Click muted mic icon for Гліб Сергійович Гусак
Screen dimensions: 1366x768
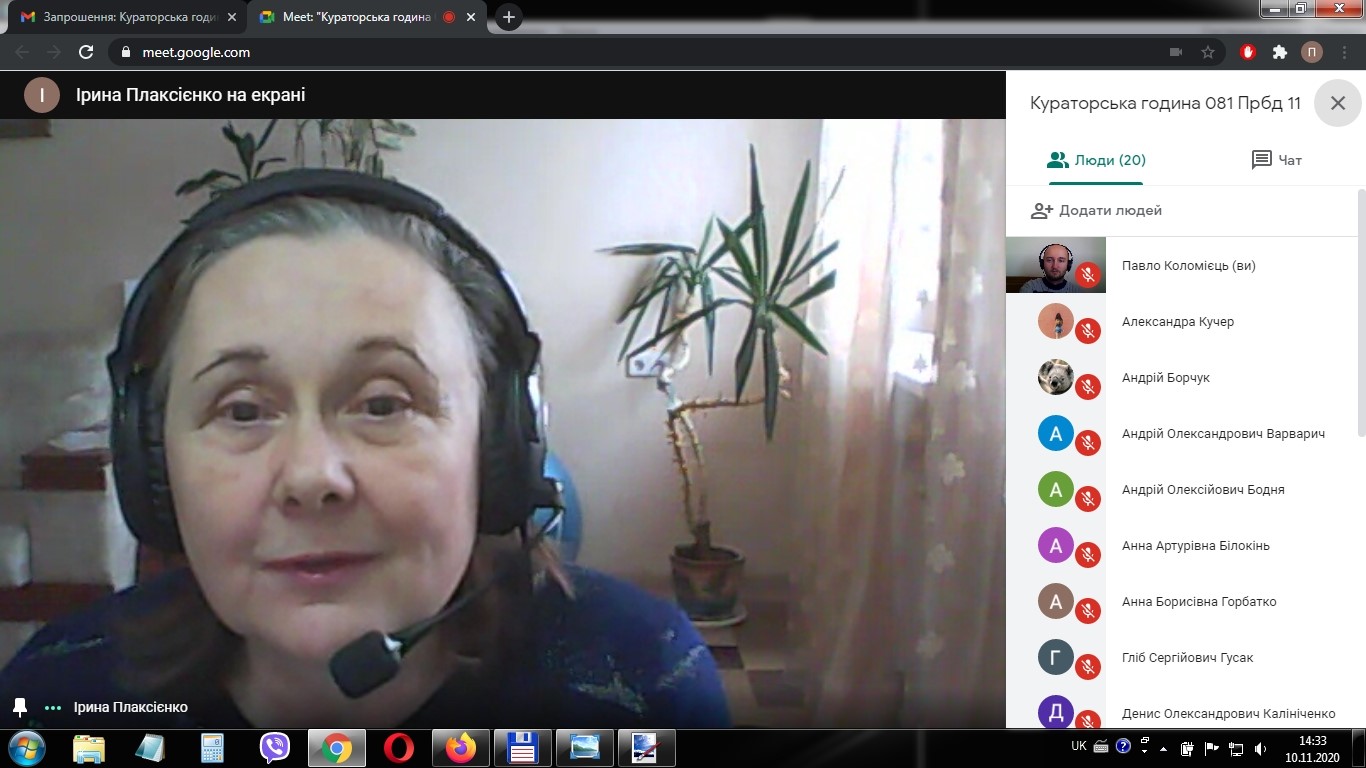(x=1088, y=666)
